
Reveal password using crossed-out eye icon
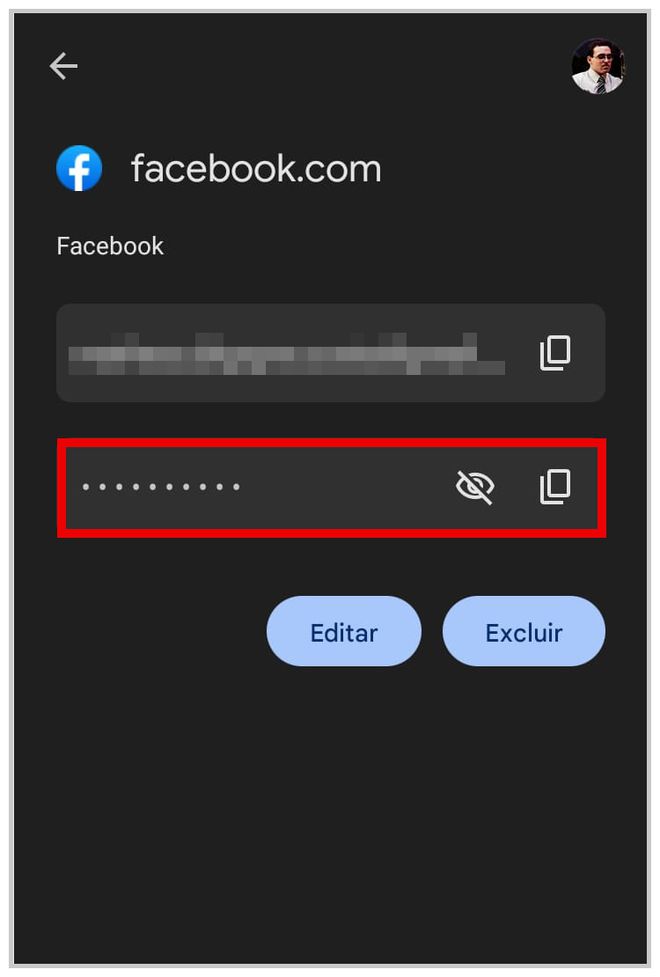pos(475,487)
